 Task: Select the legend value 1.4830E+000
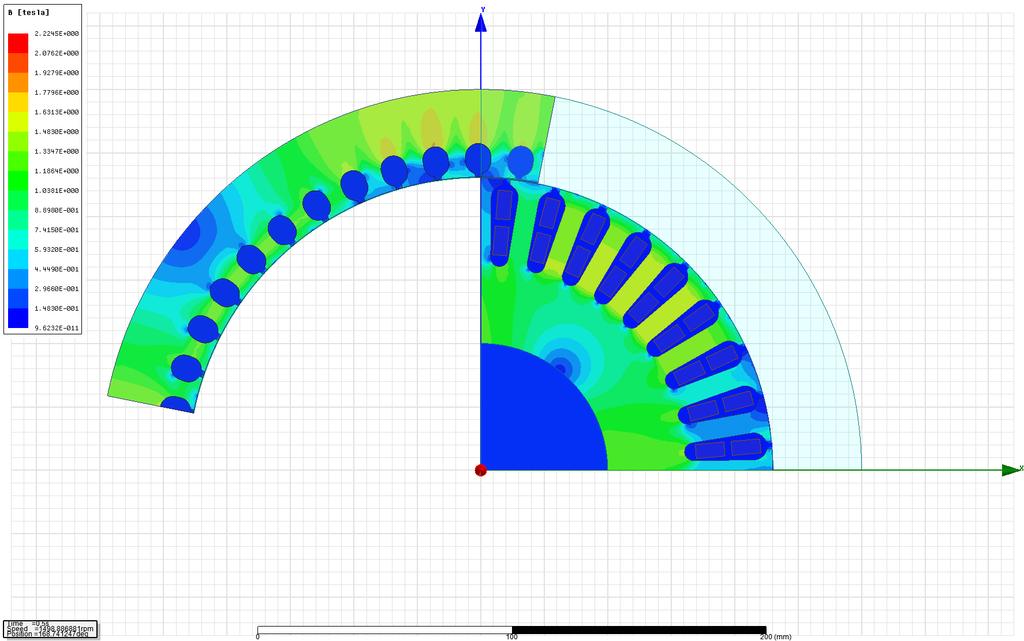[57, 131]
